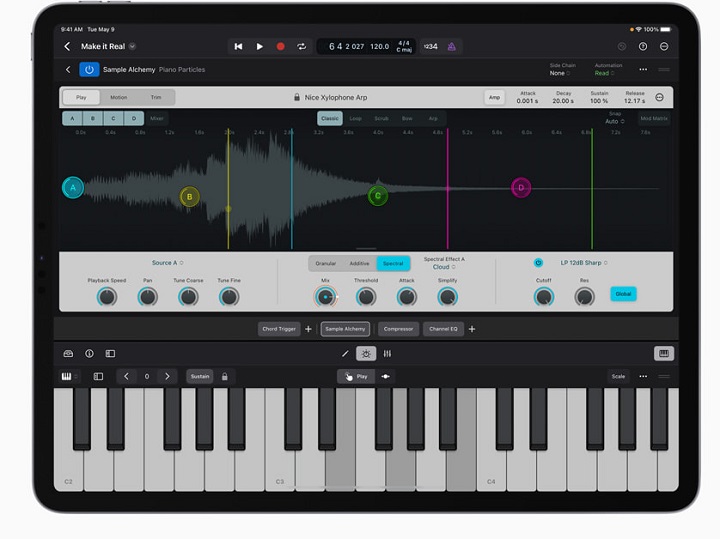This screenshot has height=539, width=720.
Task: Switch to the Motion tab
Action: [118, 97]
